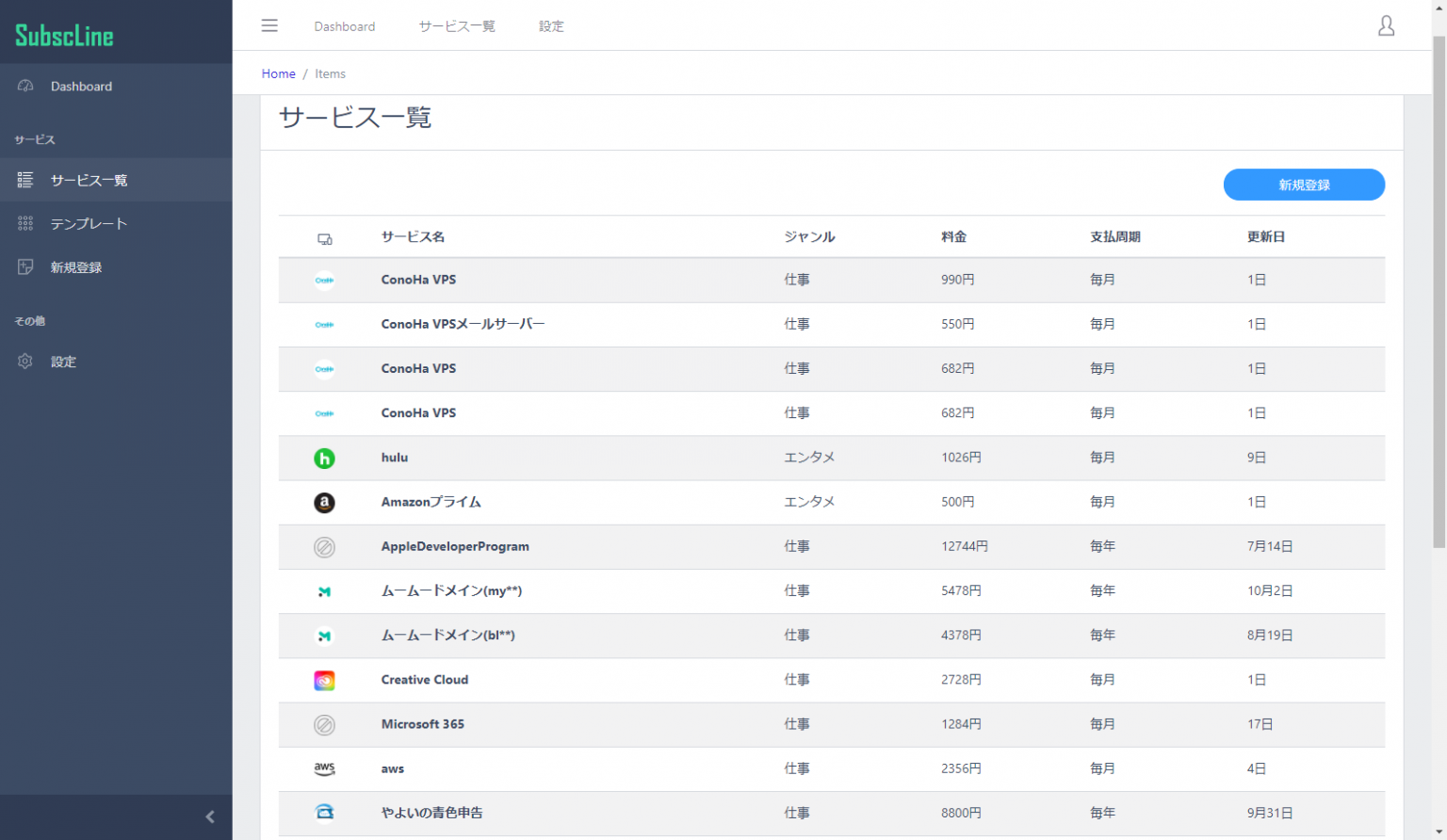Screen dimensions: 1447x840
Task: Click the テンプレート grid icon in sidebar
Action: coord(25,223)
